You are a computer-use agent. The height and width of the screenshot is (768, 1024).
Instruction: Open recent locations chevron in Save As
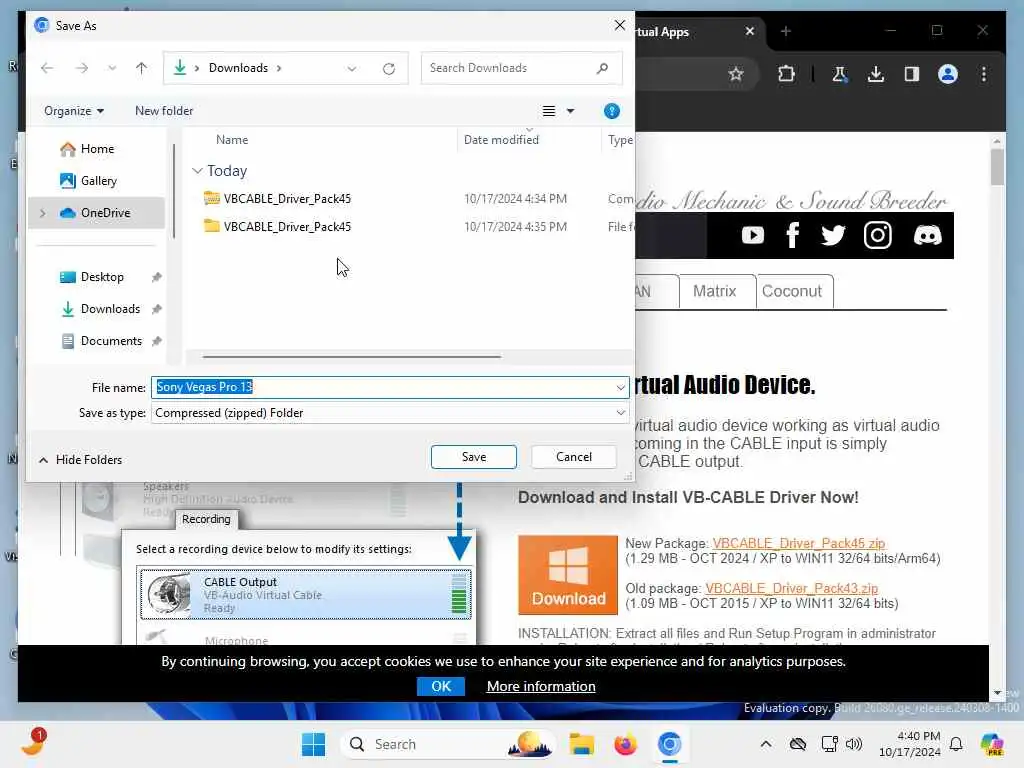(112, 68)
